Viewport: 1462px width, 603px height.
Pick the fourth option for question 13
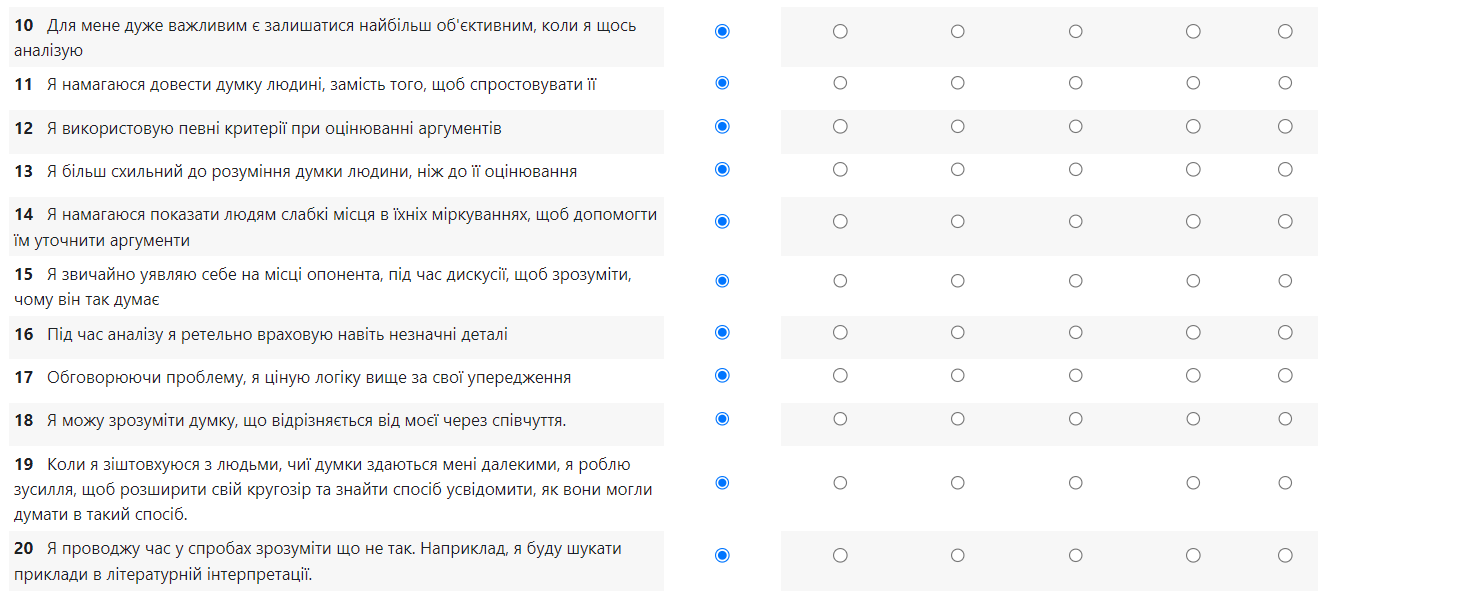pyautogui.click(x=1076, y=170)
